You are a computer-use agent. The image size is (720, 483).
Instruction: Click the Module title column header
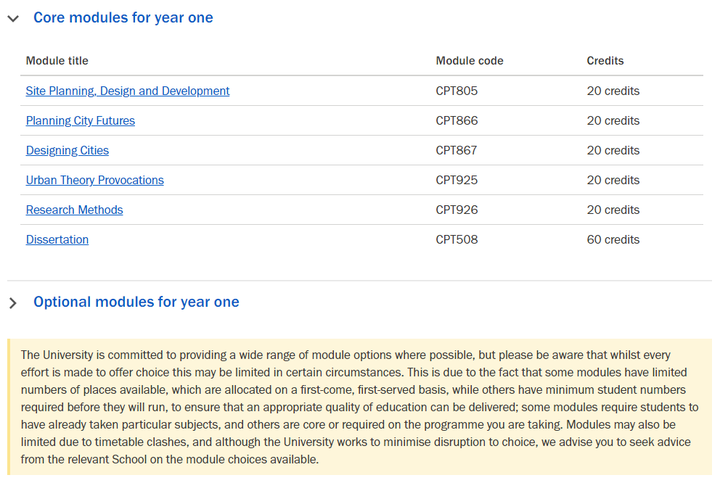[x=57, y=61]
